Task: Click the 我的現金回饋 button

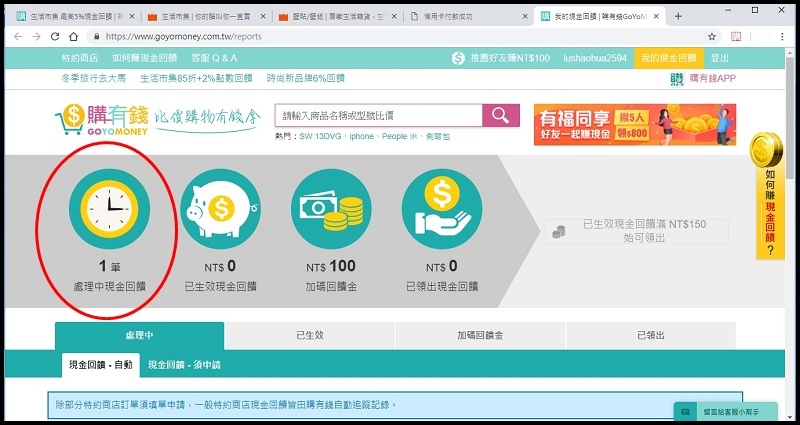Action: [x=668, y=58]
